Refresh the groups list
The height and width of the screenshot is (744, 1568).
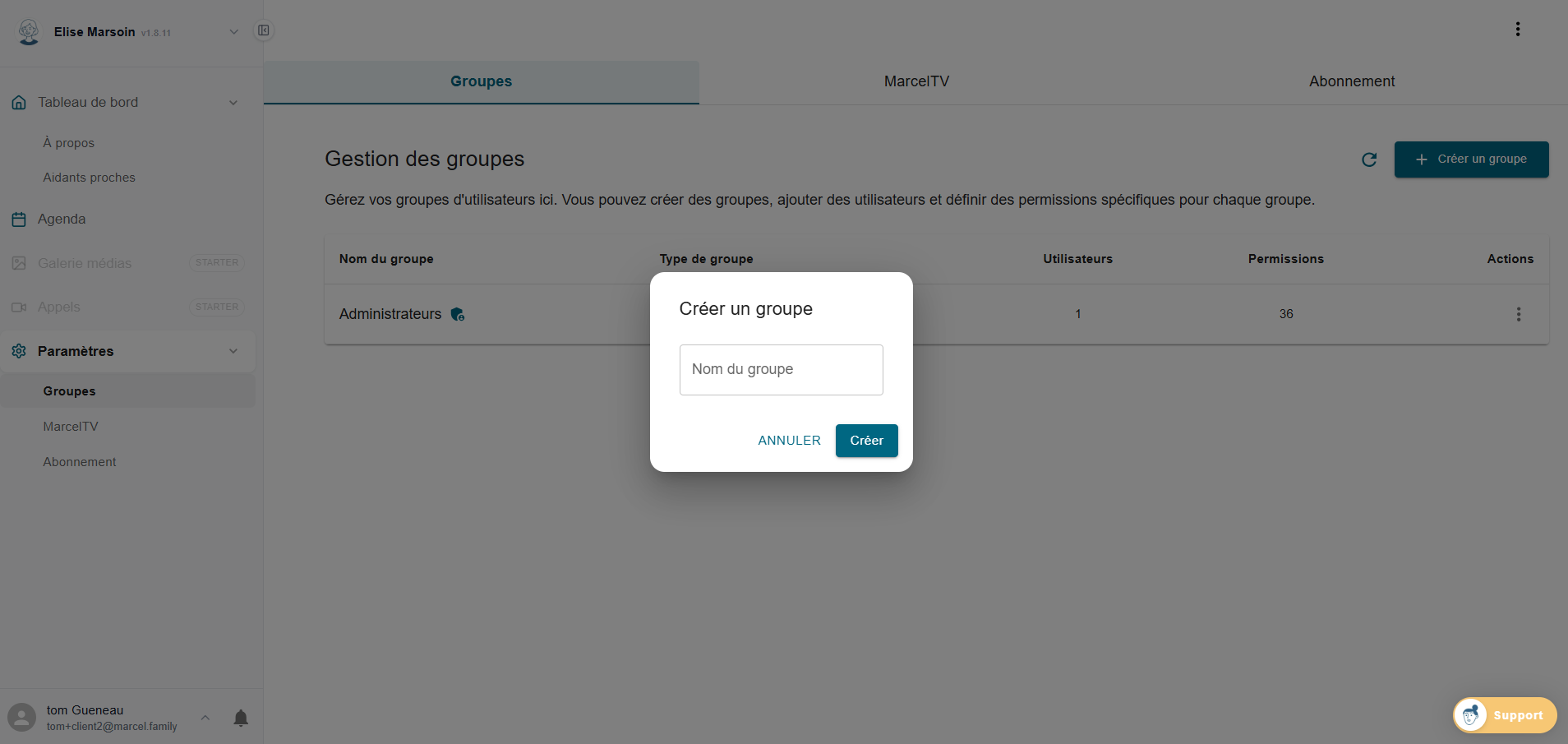(x=1369, y=159)
